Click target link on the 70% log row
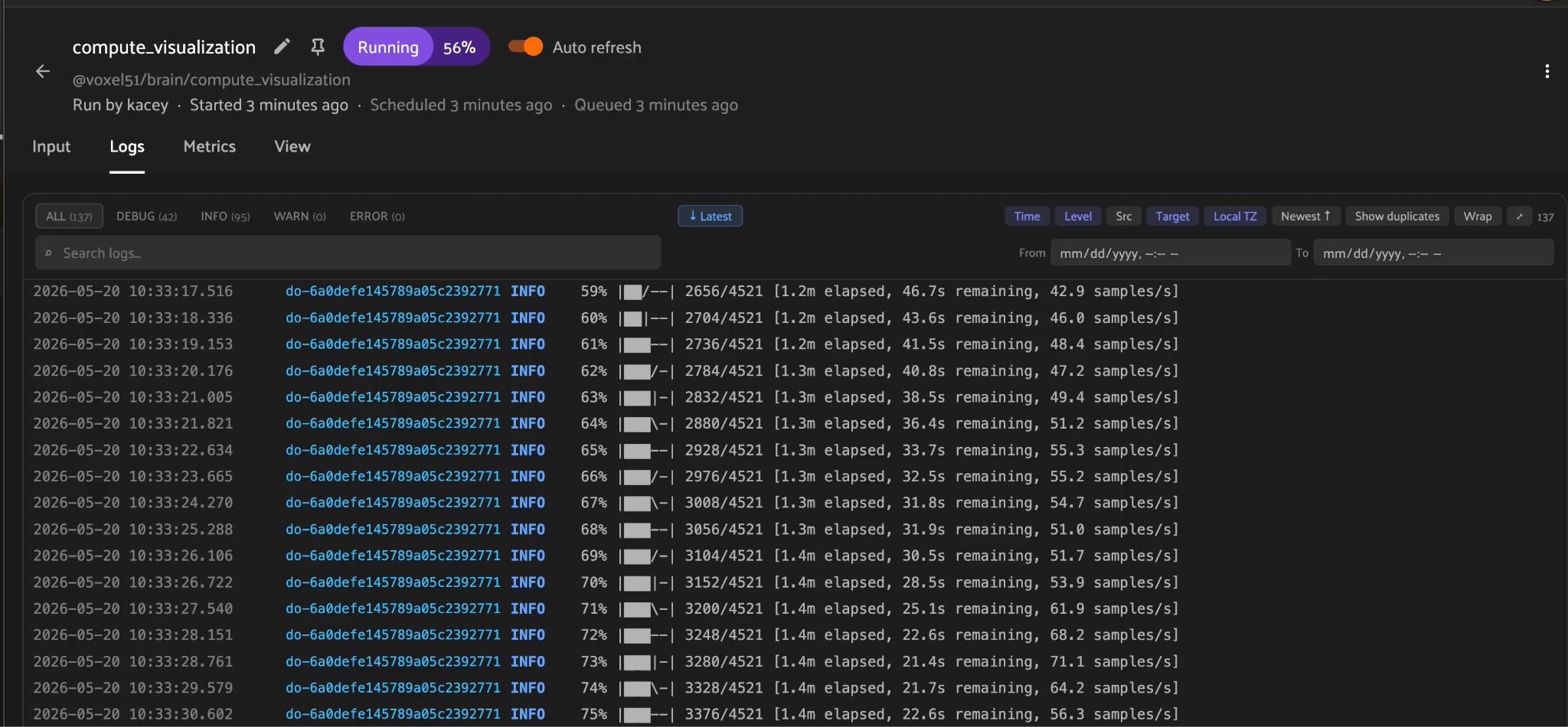The image size is (1568, 727). click(393, 582)
